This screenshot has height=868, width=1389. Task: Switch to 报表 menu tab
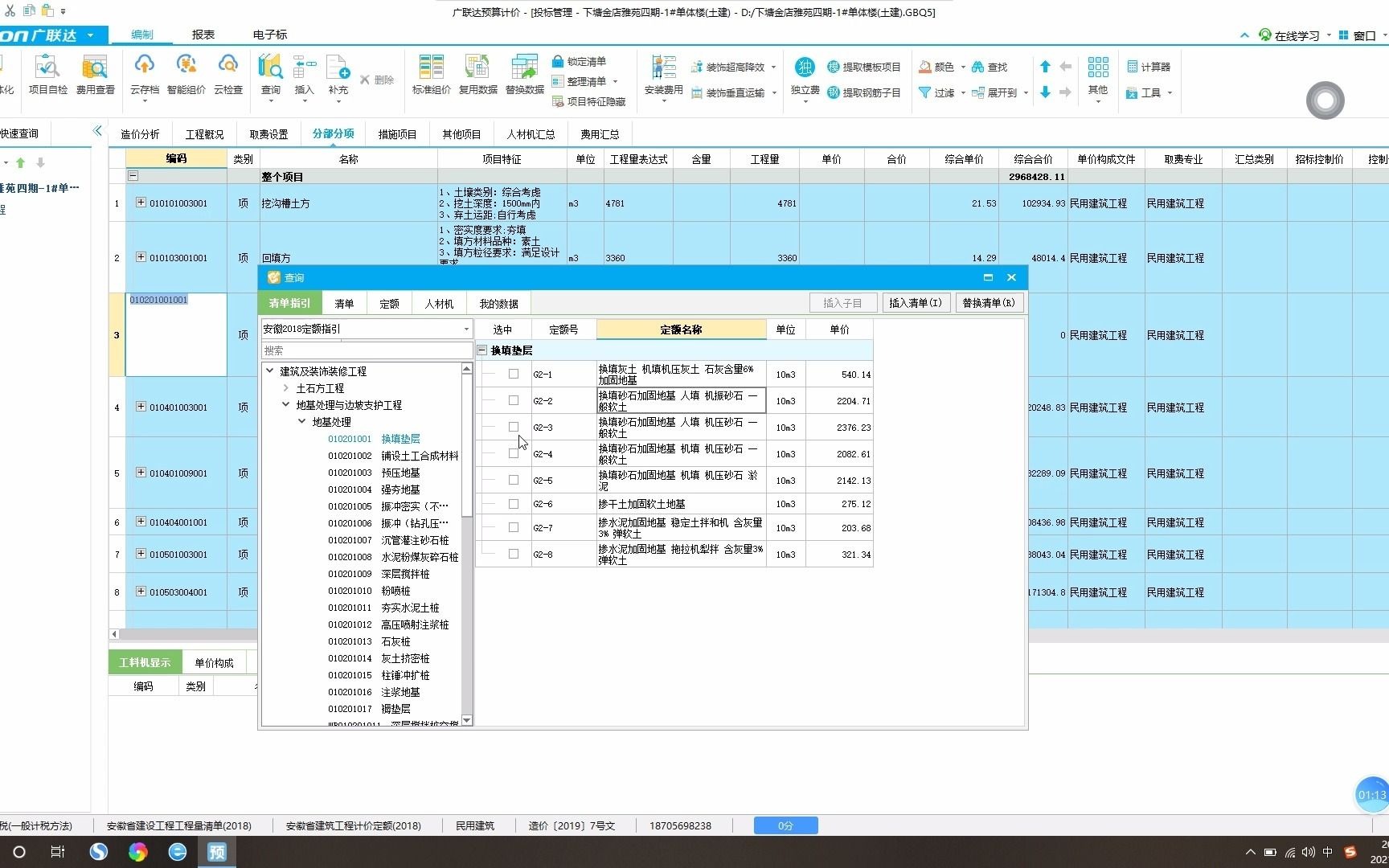click(x=203, y=35)
